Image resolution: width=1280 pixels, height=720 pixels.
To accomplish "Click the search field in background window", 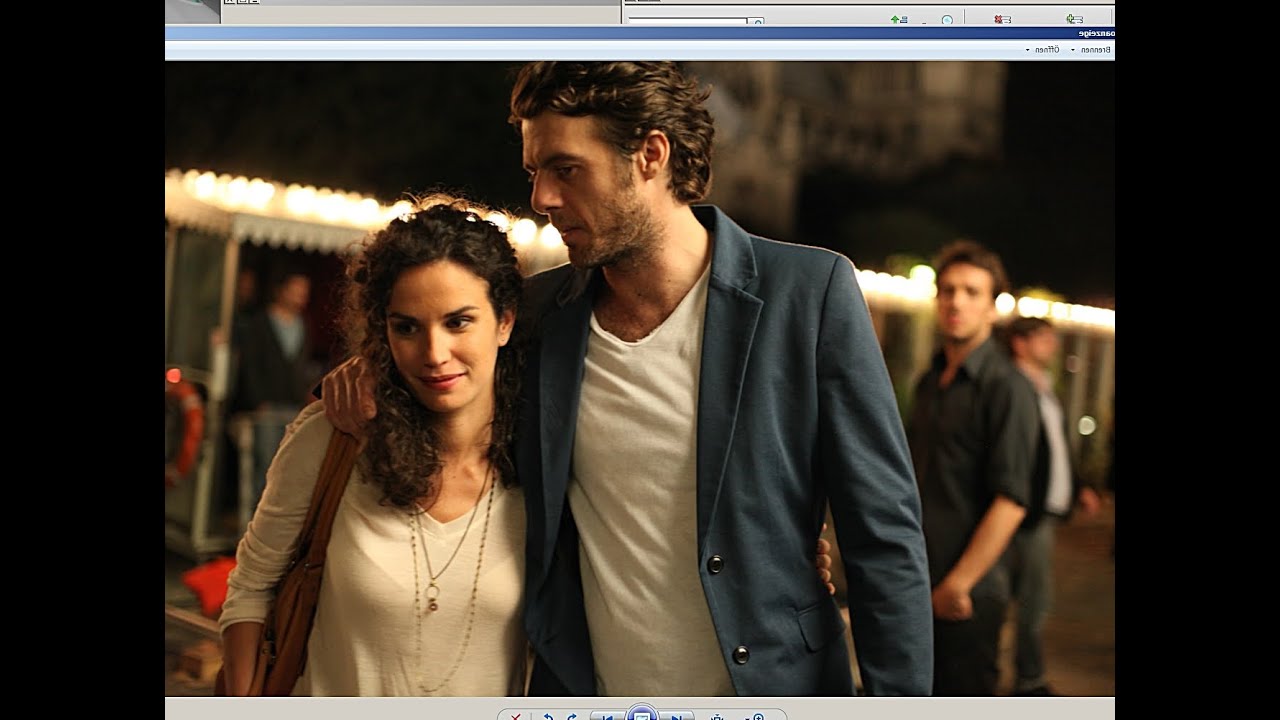I will point(688,21).
